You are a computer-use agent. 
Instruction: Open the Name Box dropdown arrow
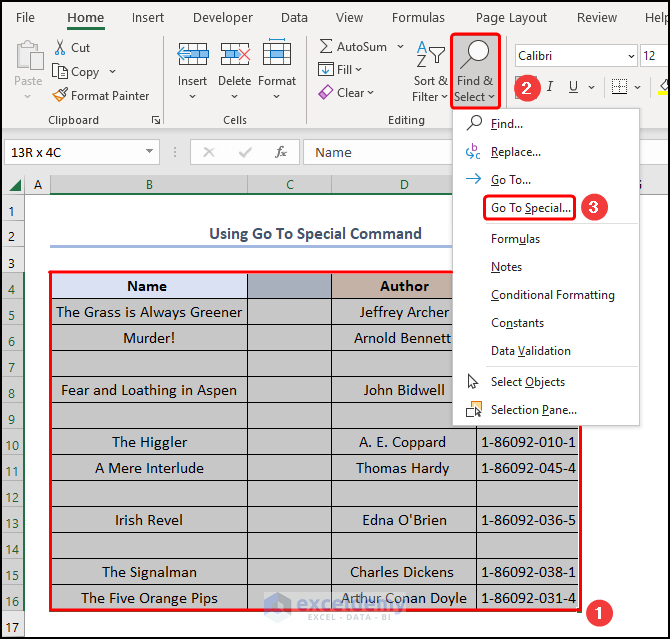(149, 151)
